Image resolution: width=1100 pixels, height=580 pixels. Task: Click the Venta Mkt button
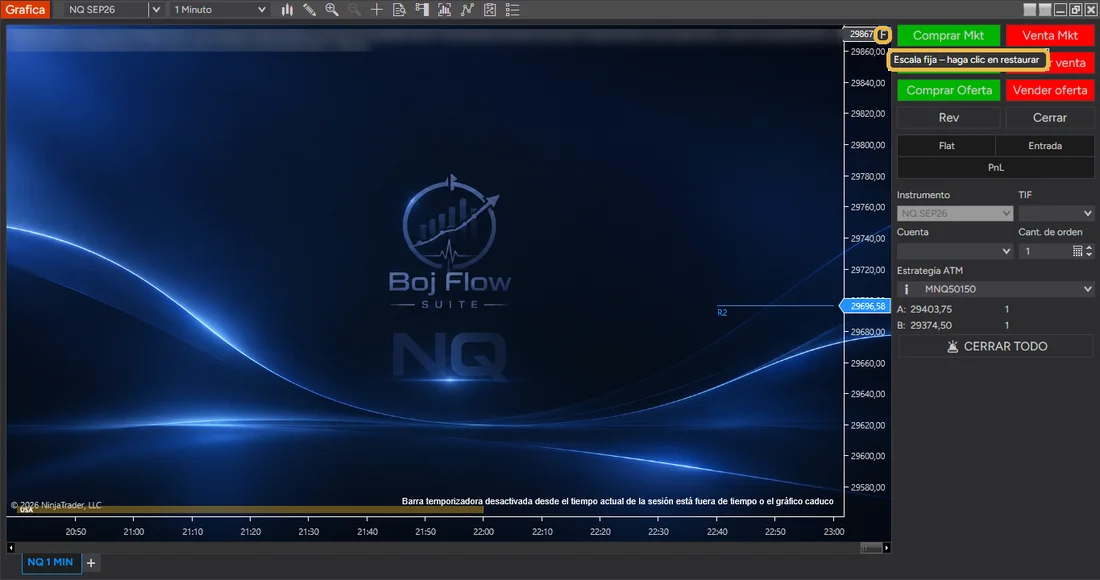(1049, 35)
